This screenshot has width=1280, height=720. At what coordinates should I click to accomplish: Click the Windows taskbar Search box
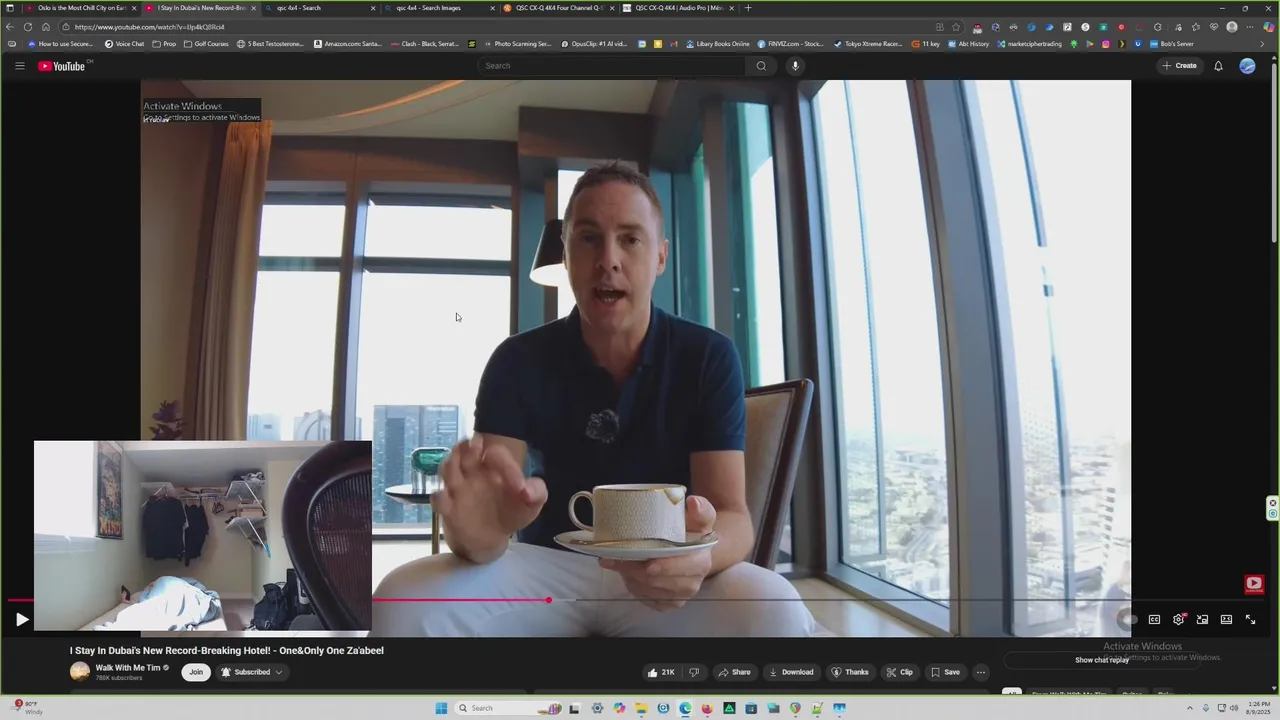(507, 708)
